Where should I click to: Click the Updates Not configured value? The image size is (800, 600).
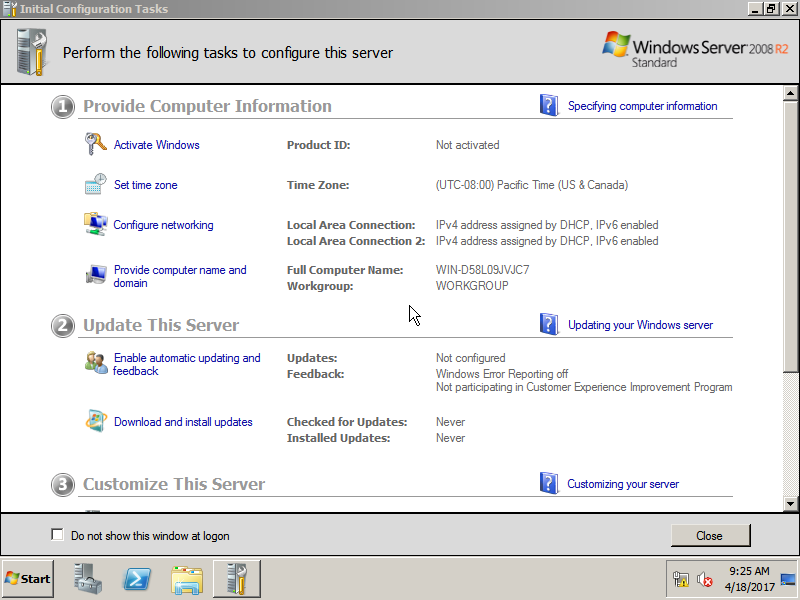(x=470, y=358)
